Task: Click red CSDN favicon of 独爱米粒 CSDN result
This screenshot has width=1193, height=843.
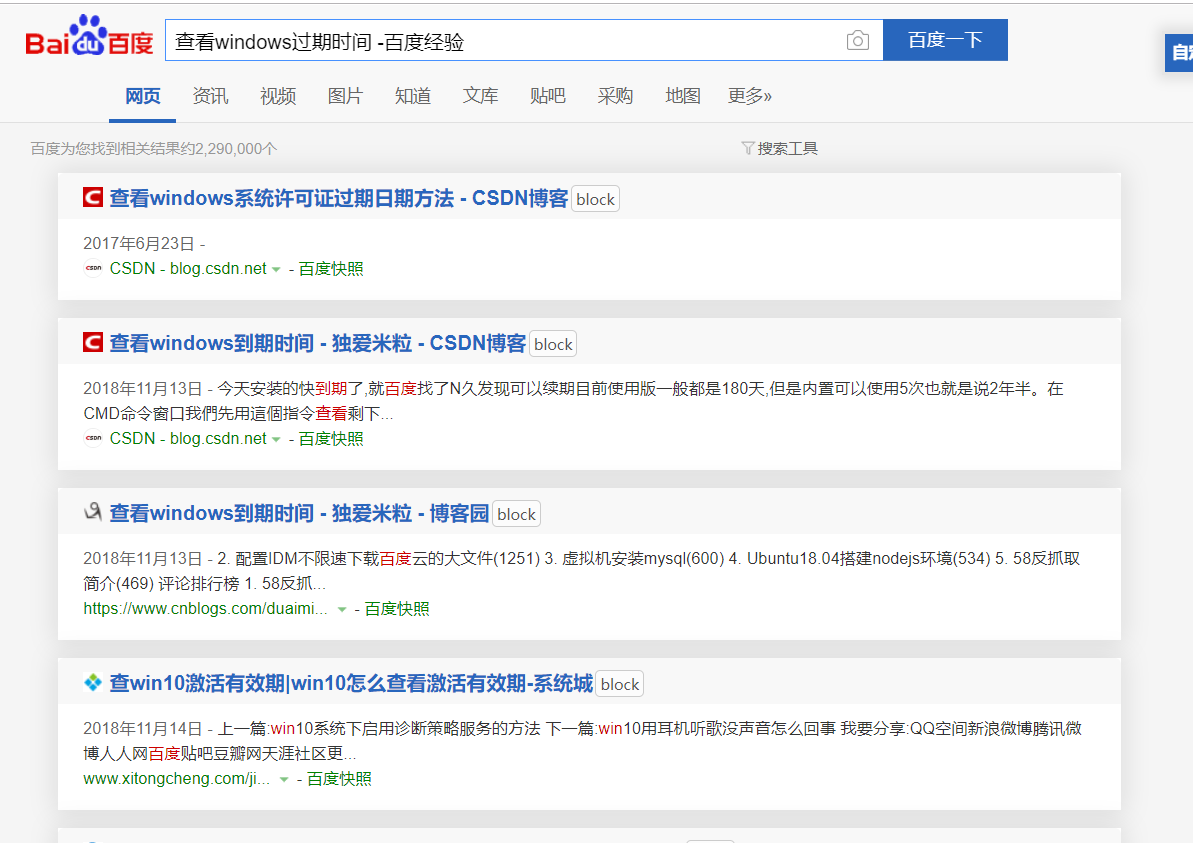Action: coord(93,342)
